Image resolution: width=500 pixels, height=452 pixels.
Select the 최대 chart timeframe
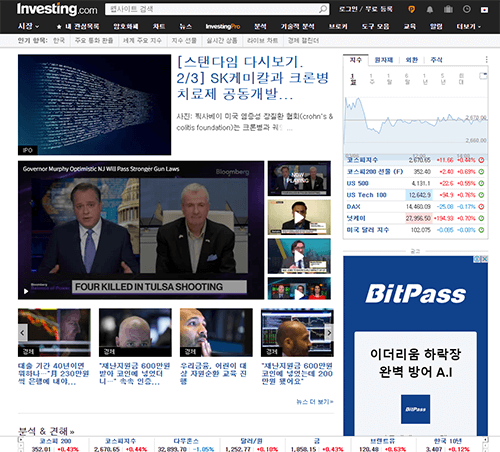(x=461, y=79)
